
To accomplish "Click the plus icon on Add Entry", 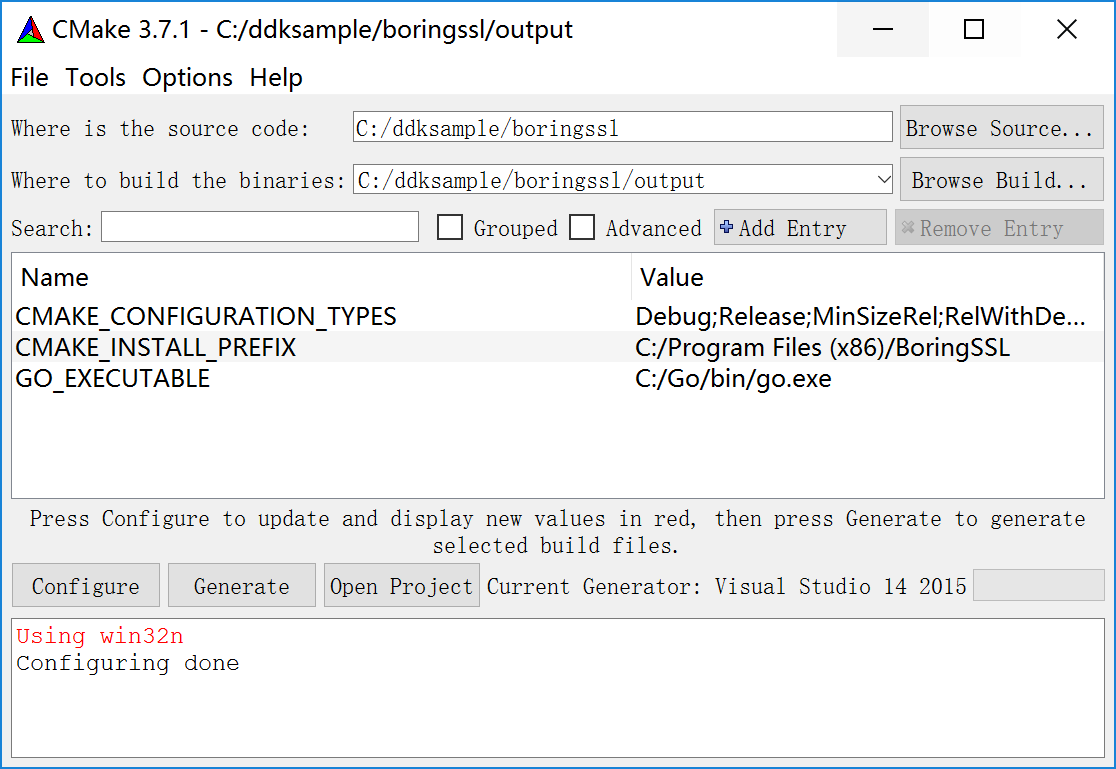I will 726,227.
